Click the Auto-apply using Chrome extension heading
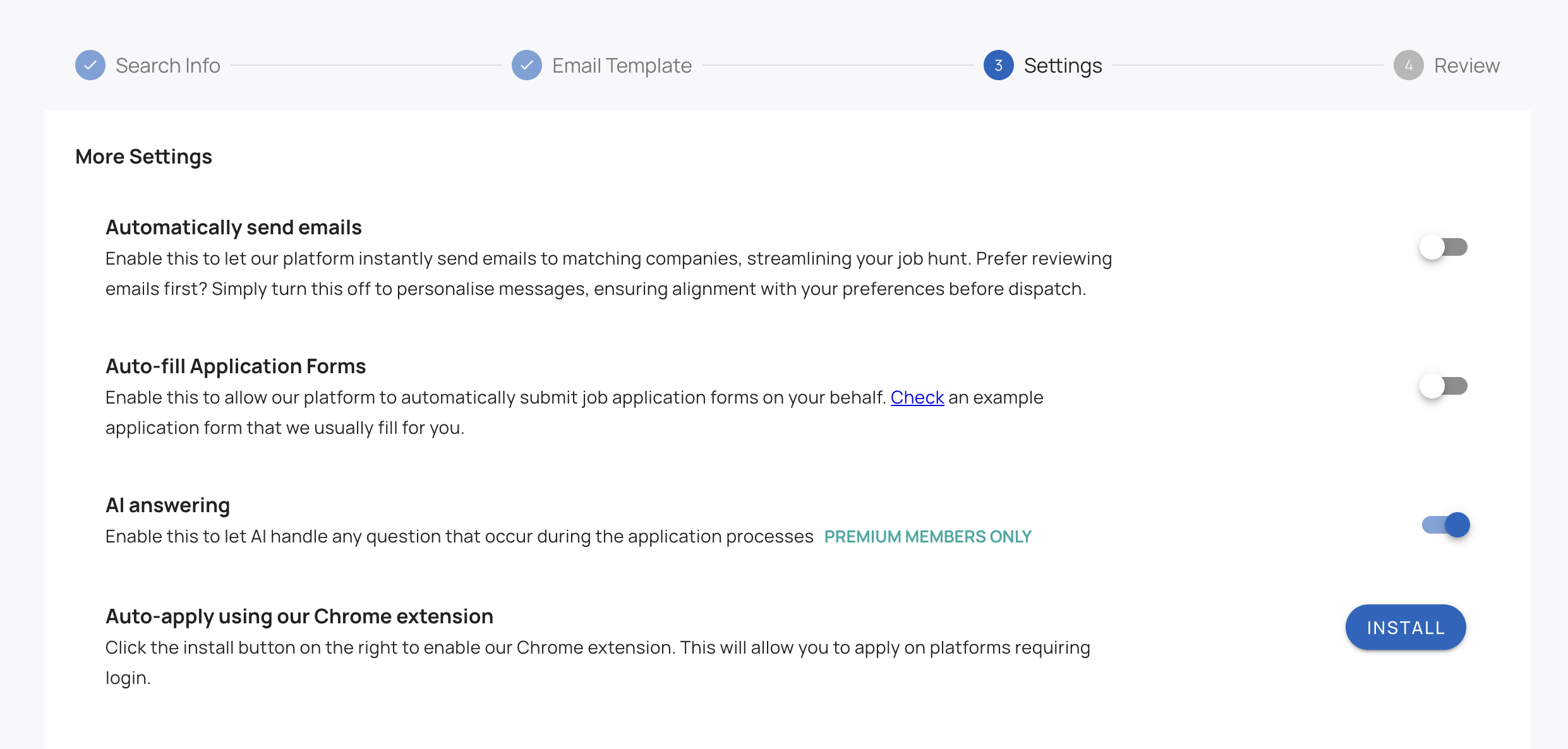The height and width of the screenshot is (749, 1568). pos(299,616)
